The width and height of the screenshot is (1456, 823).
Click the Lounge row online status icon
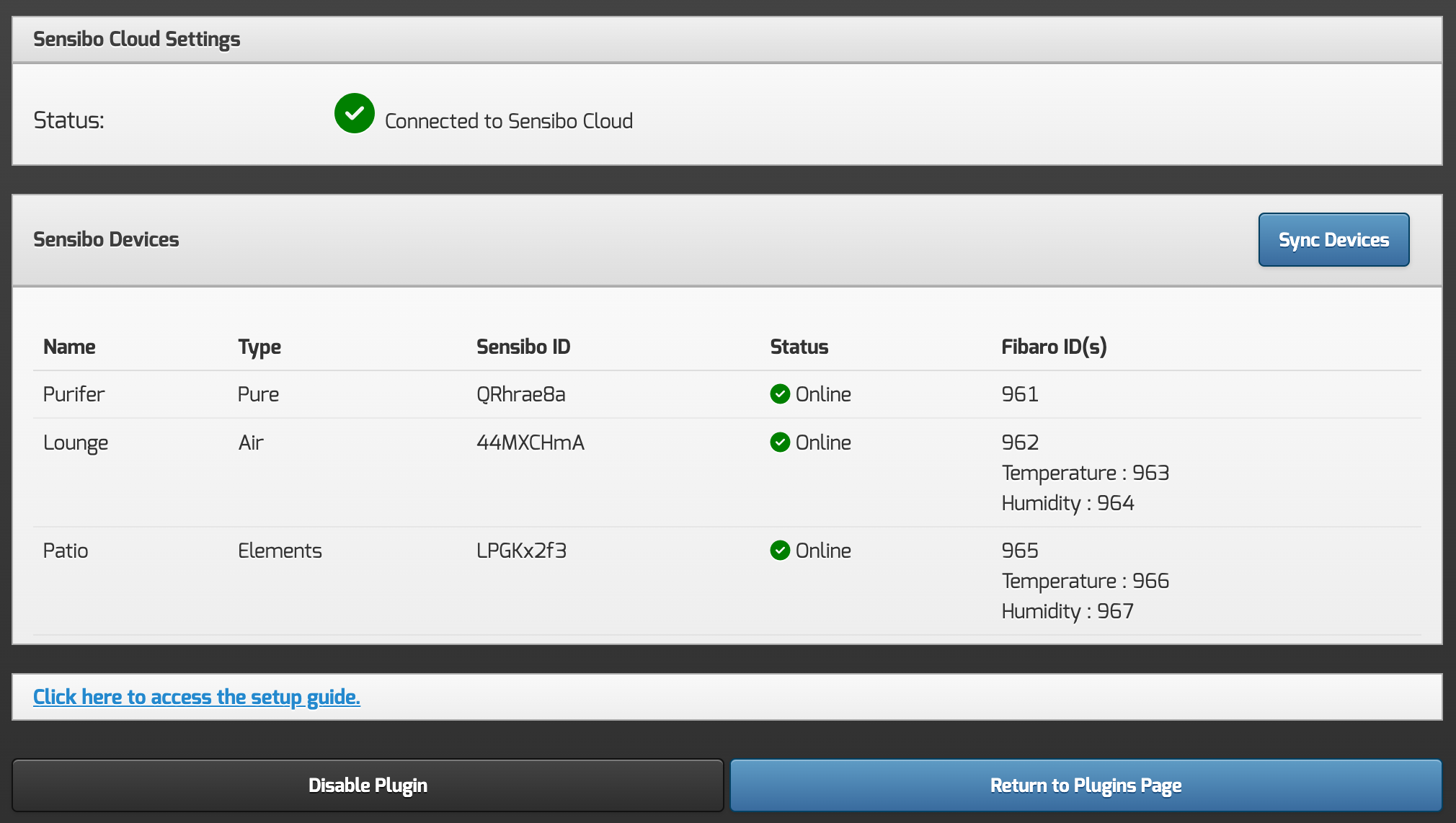pyautogui.click(x=779, y=442)
